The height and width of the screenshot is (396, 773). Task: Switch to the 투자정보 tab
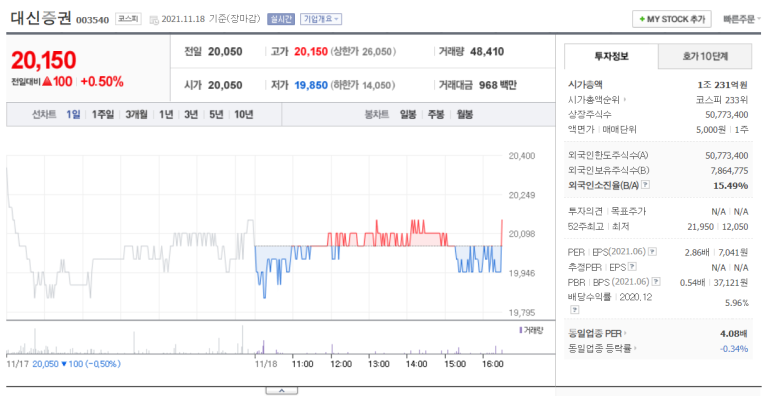coord(611,56)
